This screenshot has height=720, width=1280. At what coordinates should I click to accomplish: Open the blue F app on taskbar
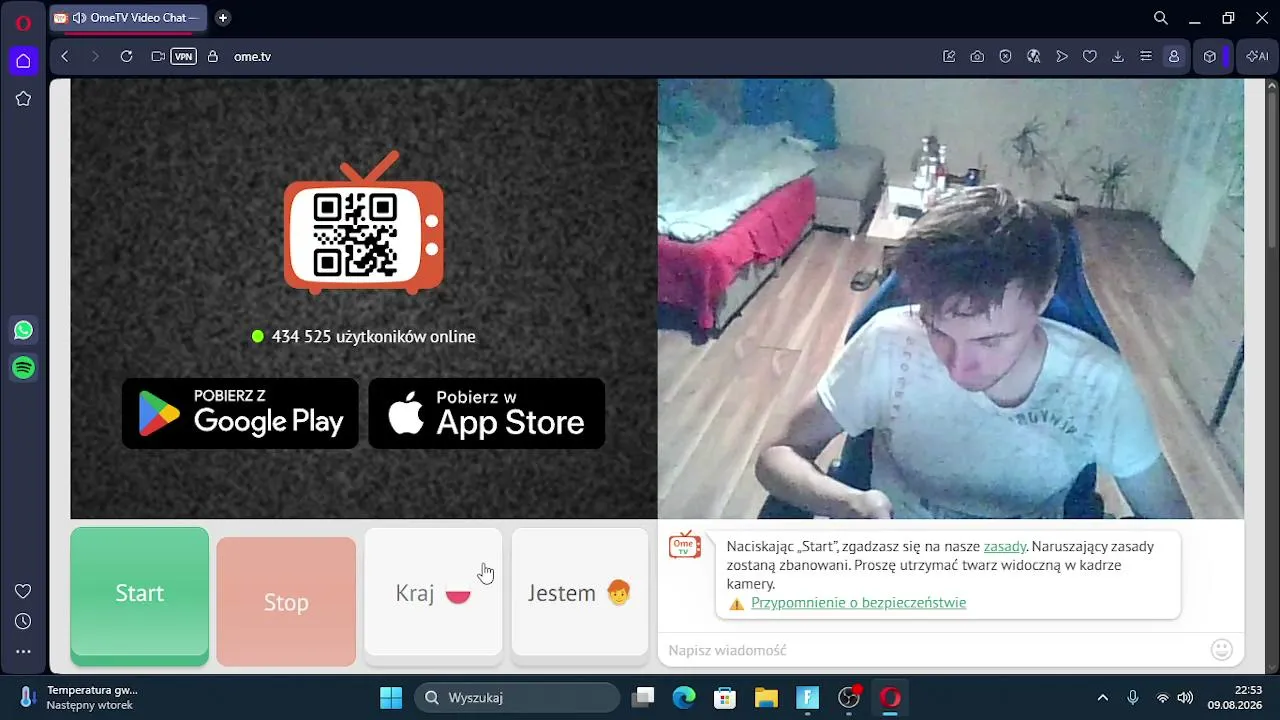(807, 697)
